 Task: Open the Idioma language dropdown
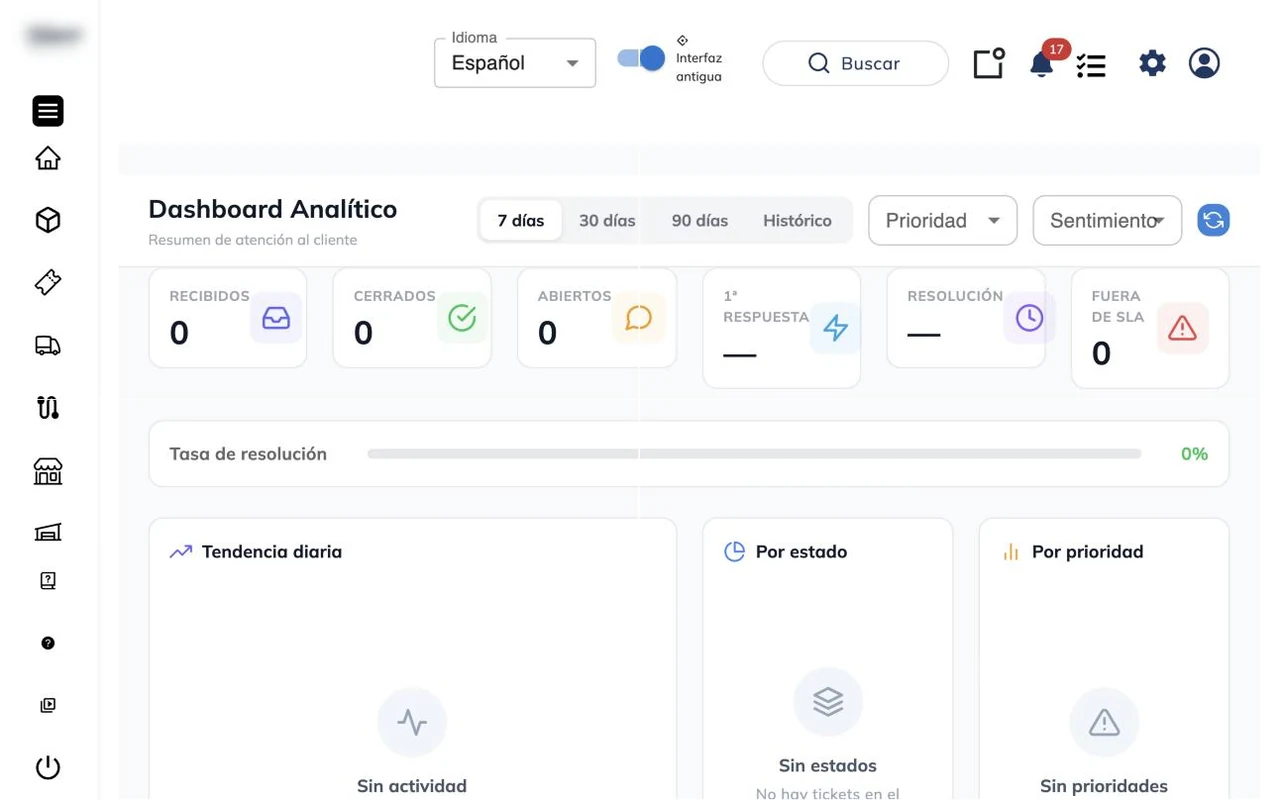[515, 63]
